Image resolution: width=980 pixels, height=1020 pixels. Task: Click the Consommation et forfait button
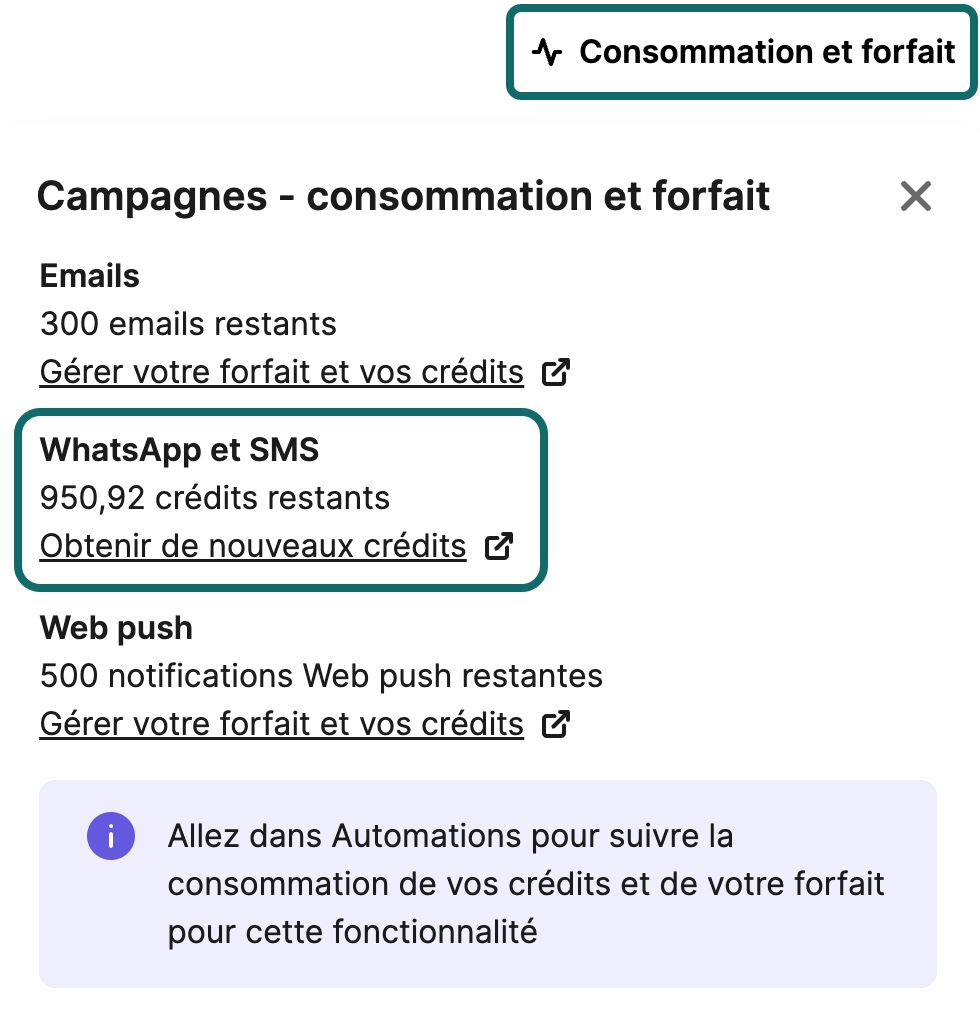pyautogui.click(x=740, y=51)
